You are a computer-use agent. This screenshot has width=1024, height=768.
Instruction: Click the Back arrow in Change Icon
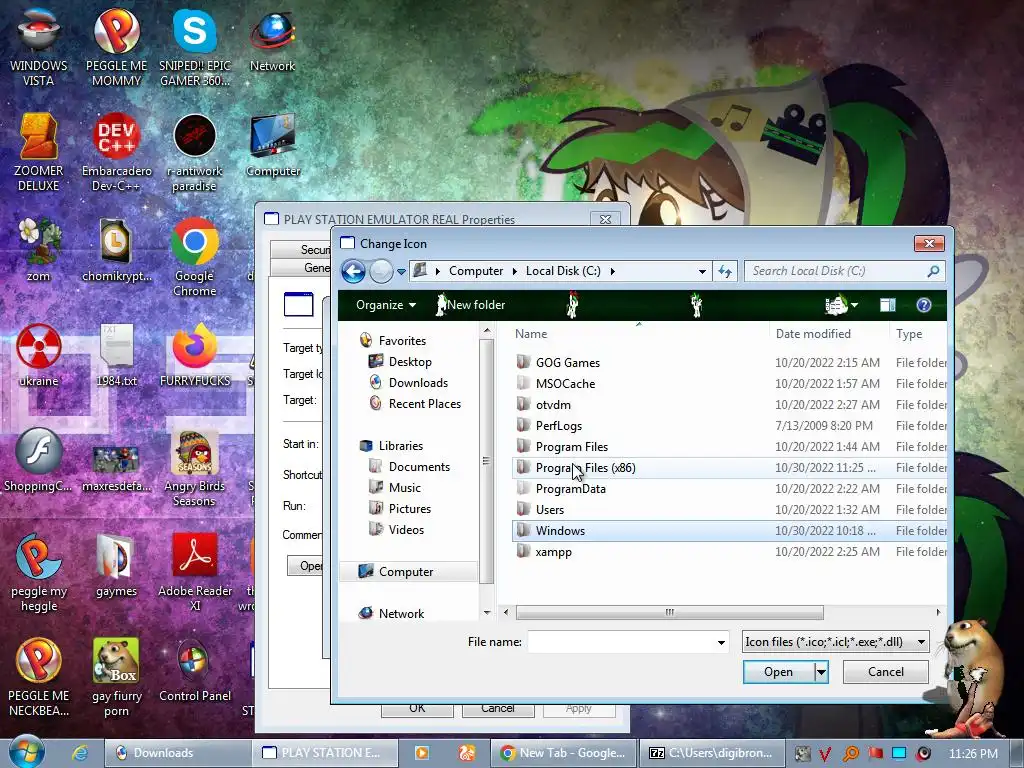(353, 271)
